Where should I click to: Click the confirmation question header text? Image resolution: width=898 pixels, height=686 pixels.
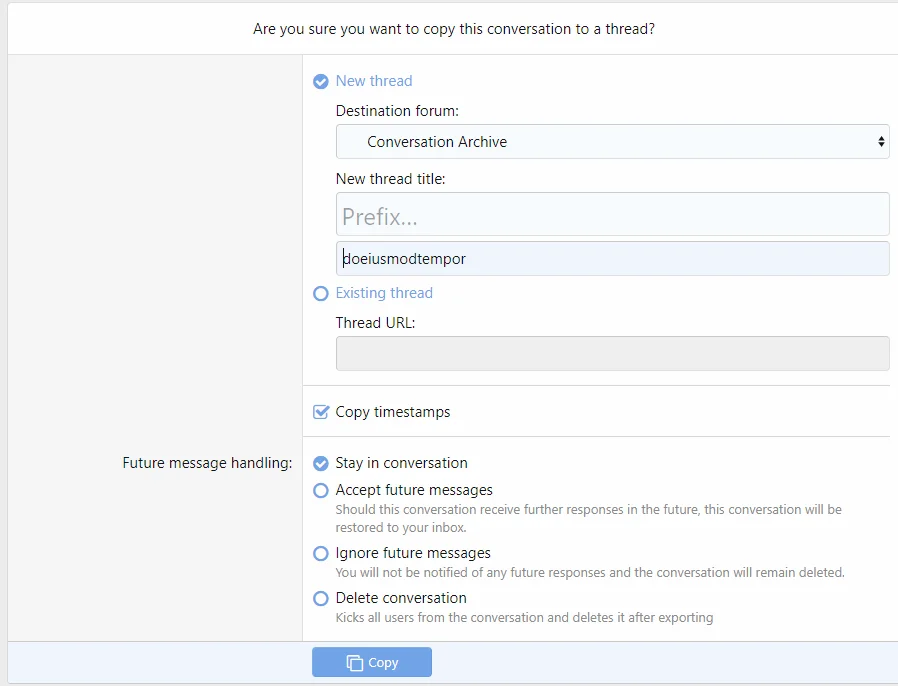coord(454,29)
